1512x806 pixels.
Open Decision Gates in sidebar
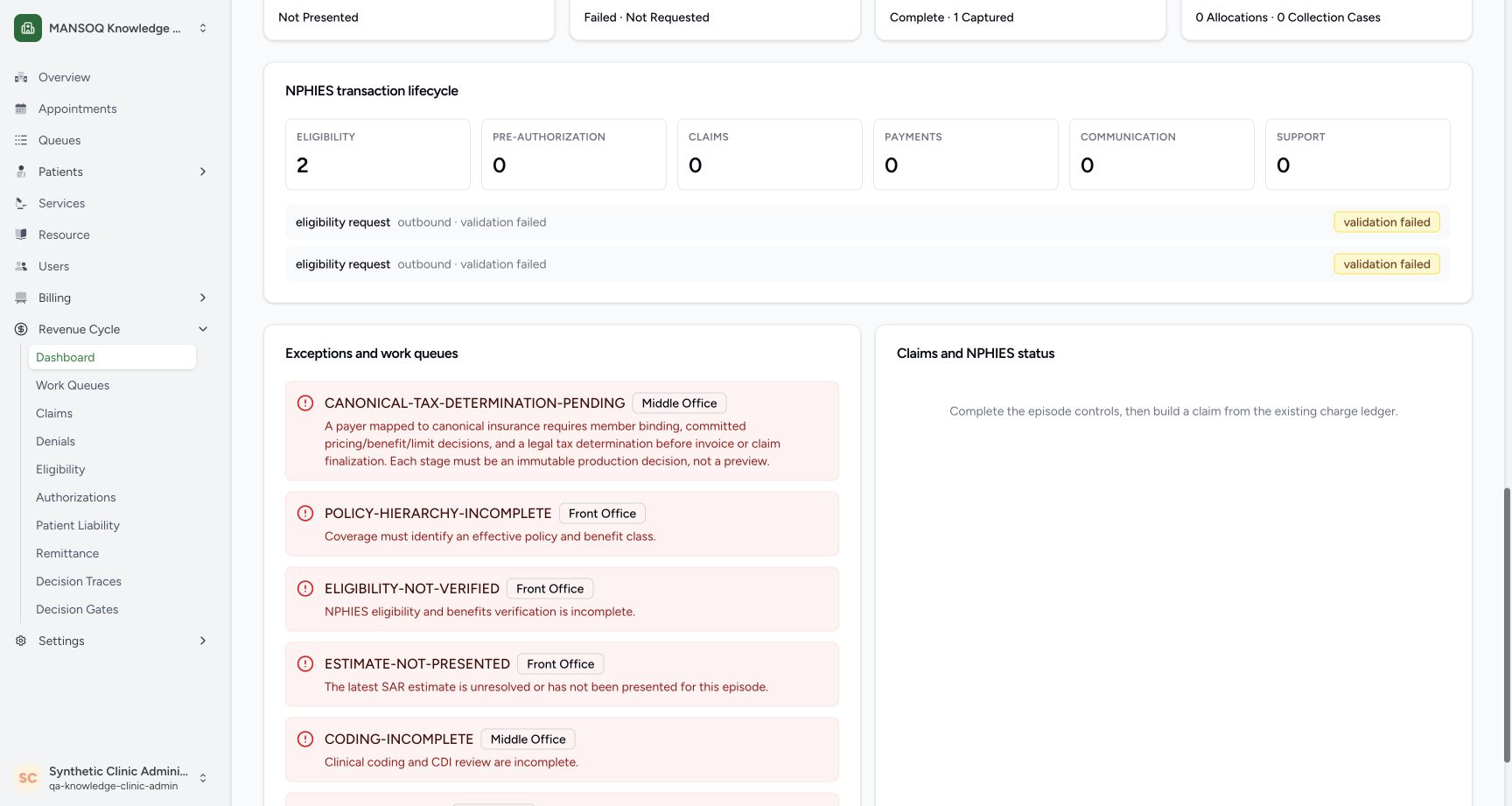click(x=112, y=609)
